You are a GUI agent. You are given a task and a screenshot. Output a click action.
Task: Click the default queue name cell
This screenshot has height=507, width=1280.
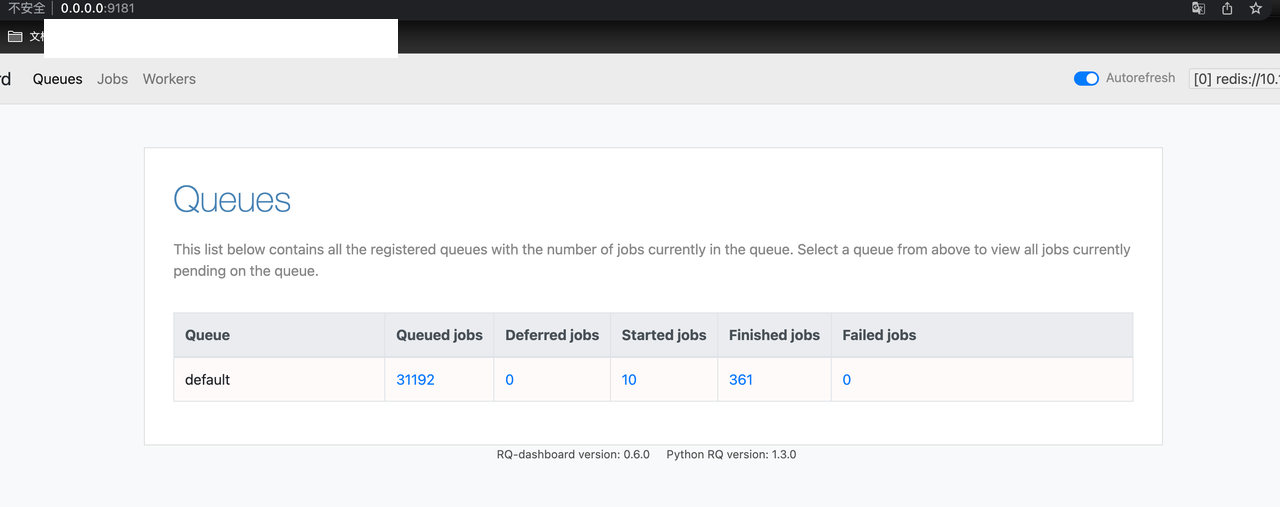click(x=279, y=380)
